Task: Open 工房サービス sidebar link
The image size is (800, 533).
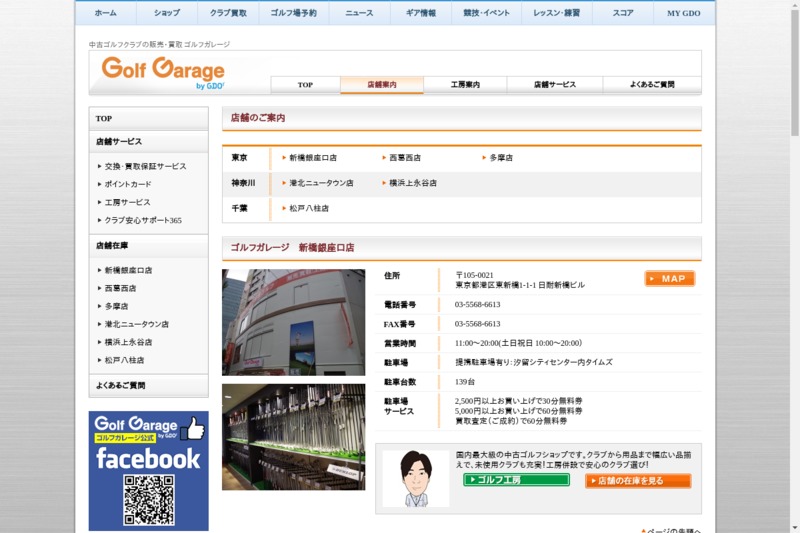Action: point(127,202)
